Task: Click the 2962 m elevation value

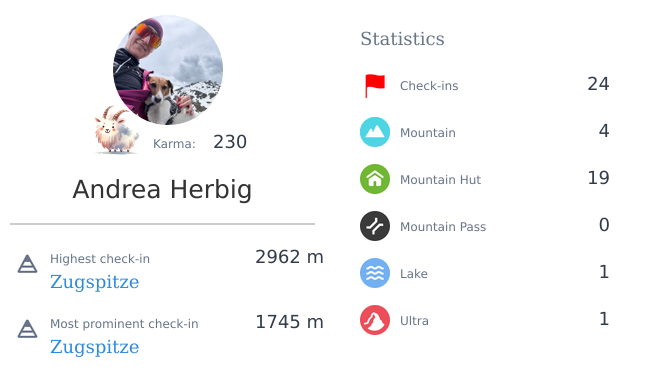Action: 289,257
